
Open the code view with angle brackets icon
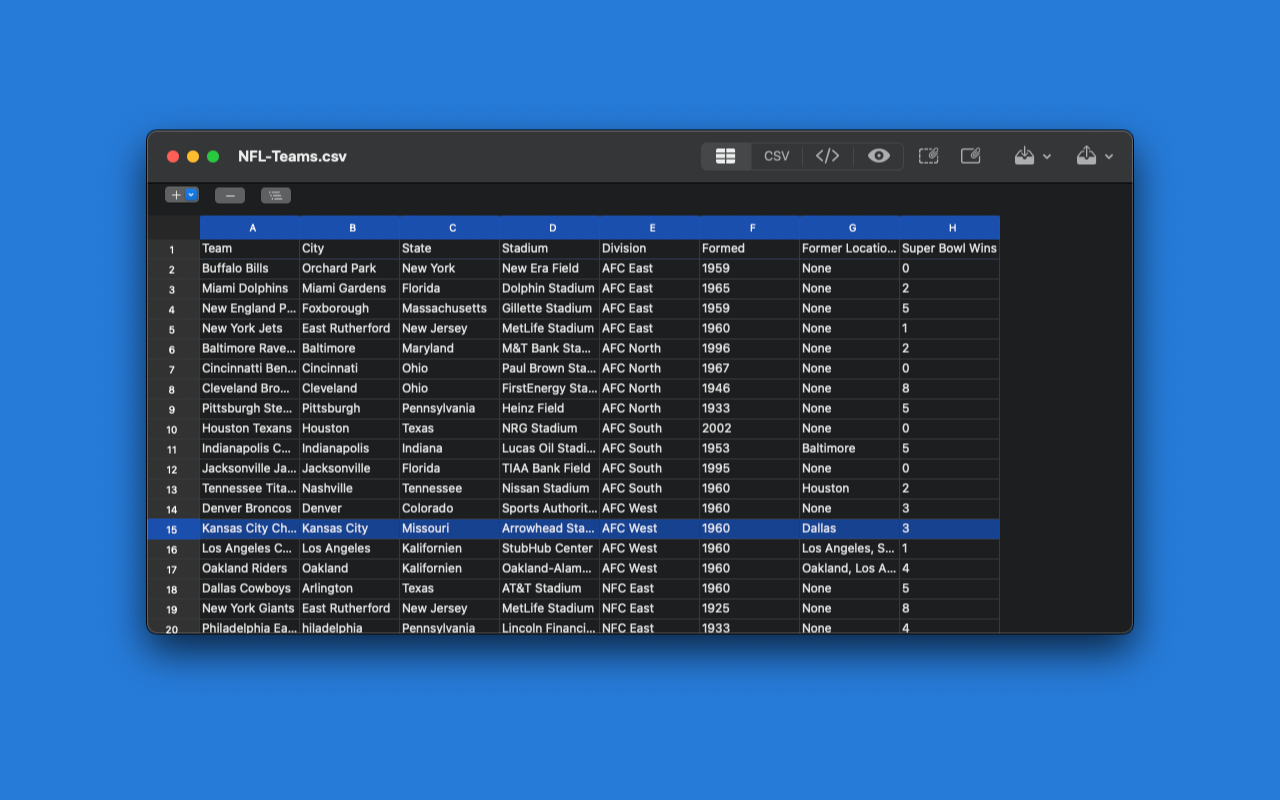tap(827, 156)
